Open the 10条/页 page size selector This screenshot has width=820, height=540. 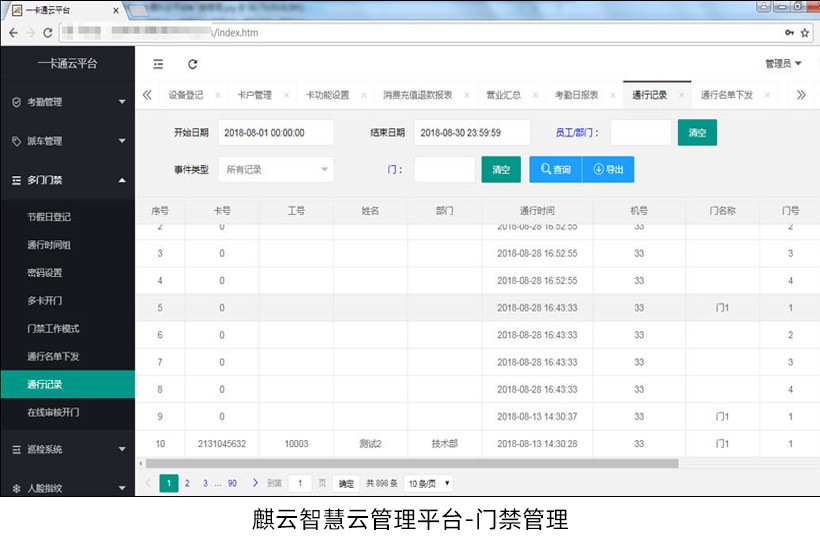(428, 483)
